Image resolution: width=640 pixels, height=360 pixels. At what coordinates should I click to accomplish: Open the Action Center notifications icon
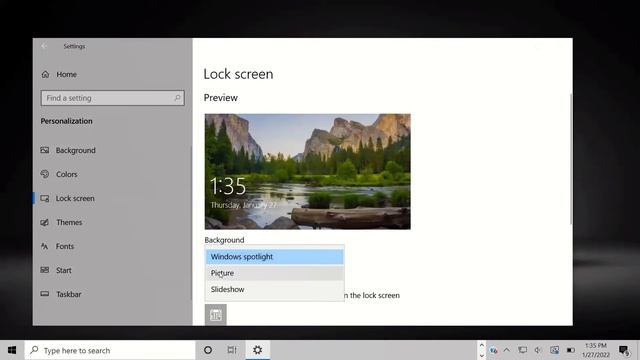pos(624,350)
